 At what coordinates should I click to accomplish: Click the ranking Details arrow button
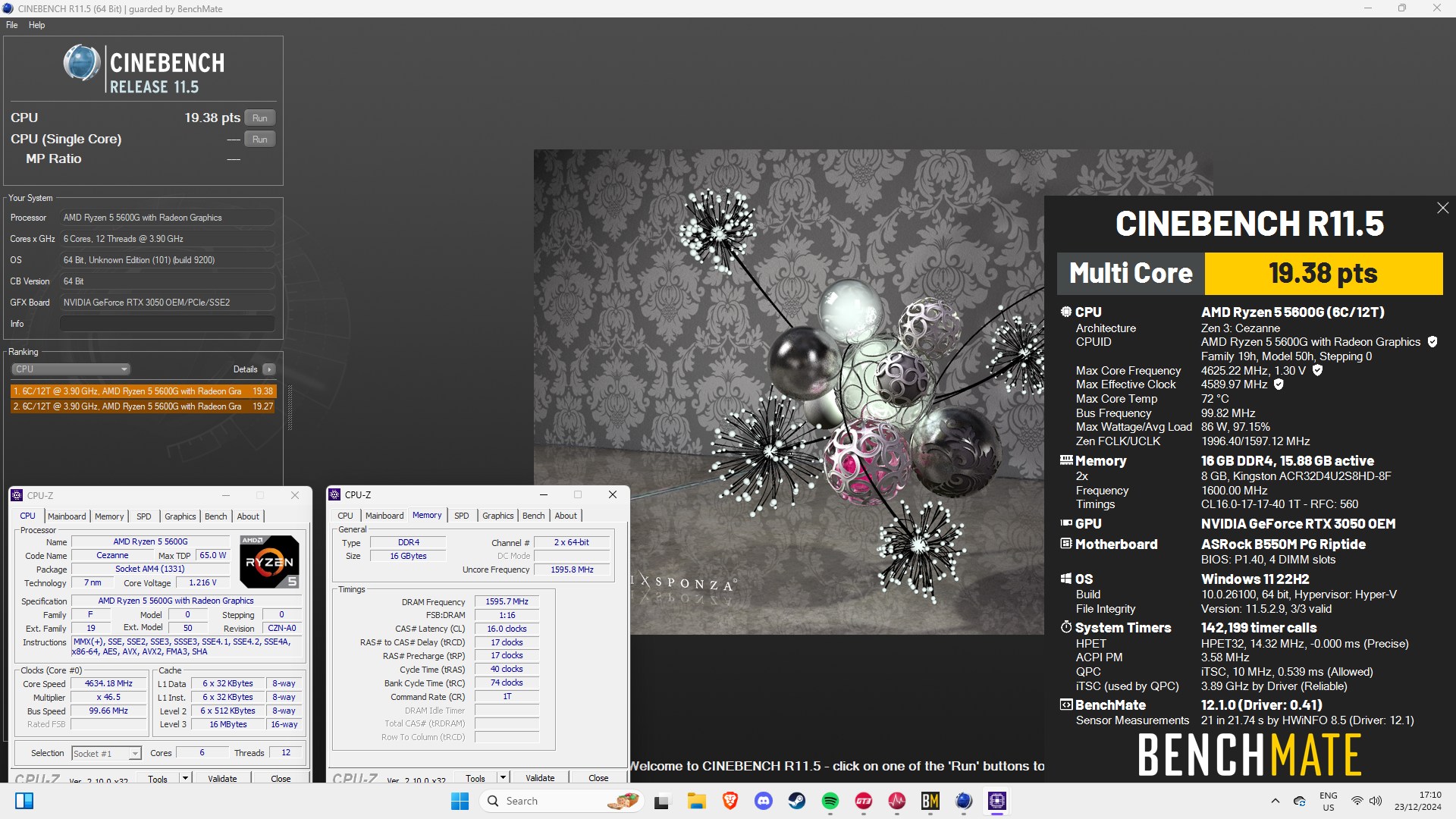point(268,369)
